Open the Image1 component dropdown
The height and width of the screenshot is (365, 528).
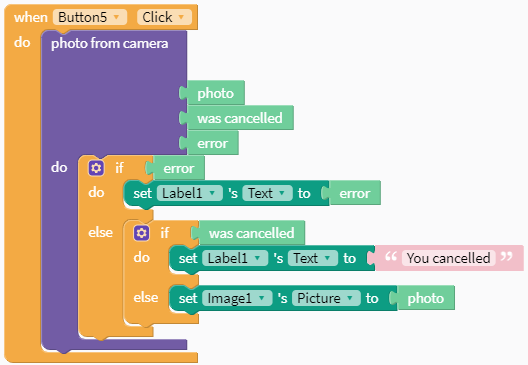[x=237, y=298]
